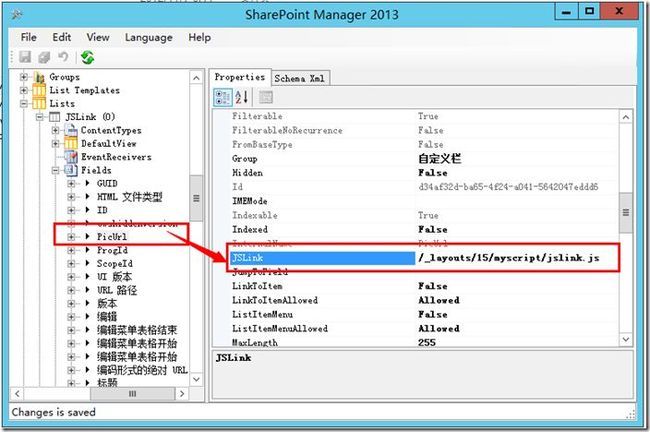Edit the JSLink value /_layouts/15/myscript/jslink.js
Viewport: 650px width, 432px height.
tap(509, 257)
